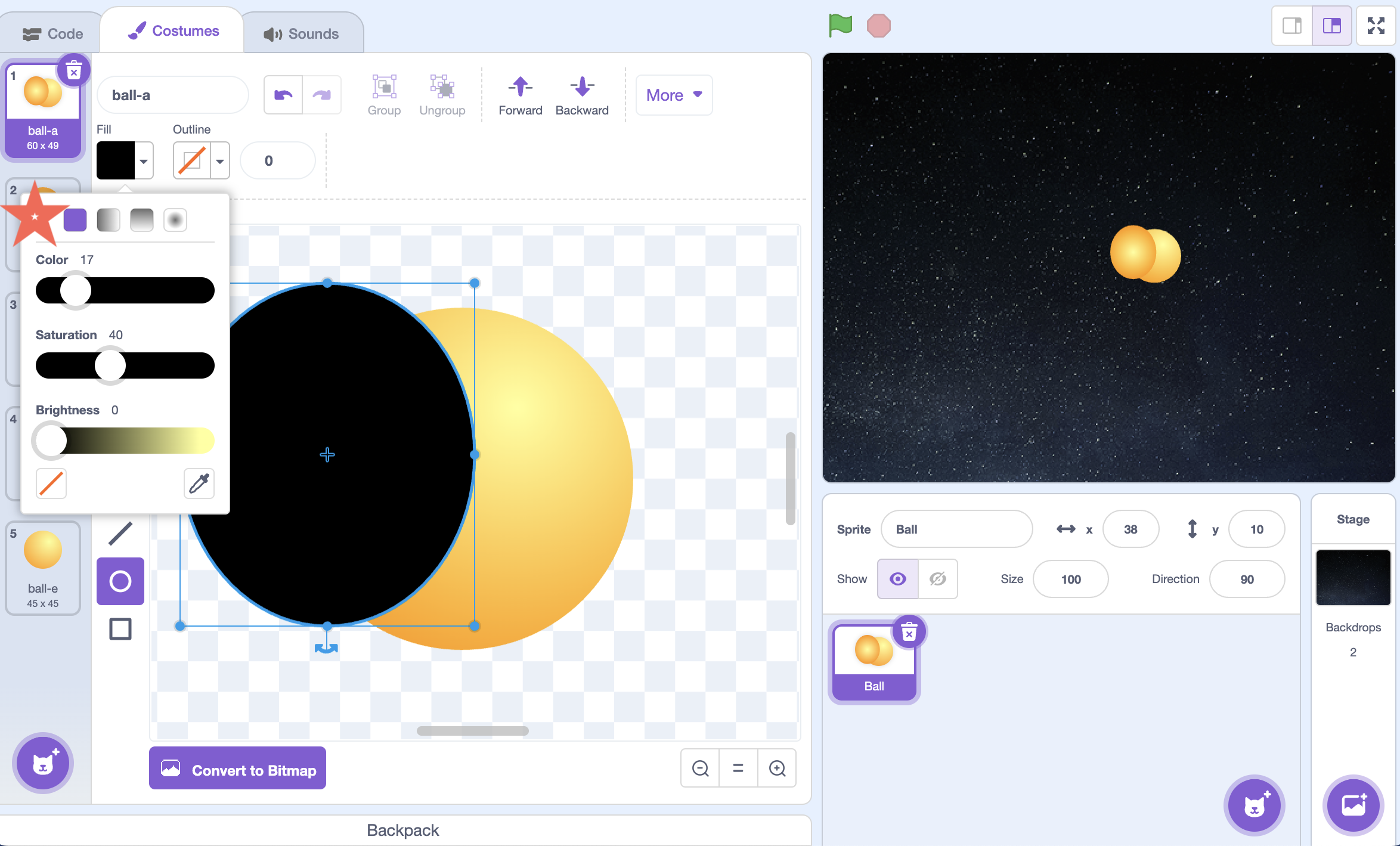Open the Fill color dropdown

pos(143,160)
